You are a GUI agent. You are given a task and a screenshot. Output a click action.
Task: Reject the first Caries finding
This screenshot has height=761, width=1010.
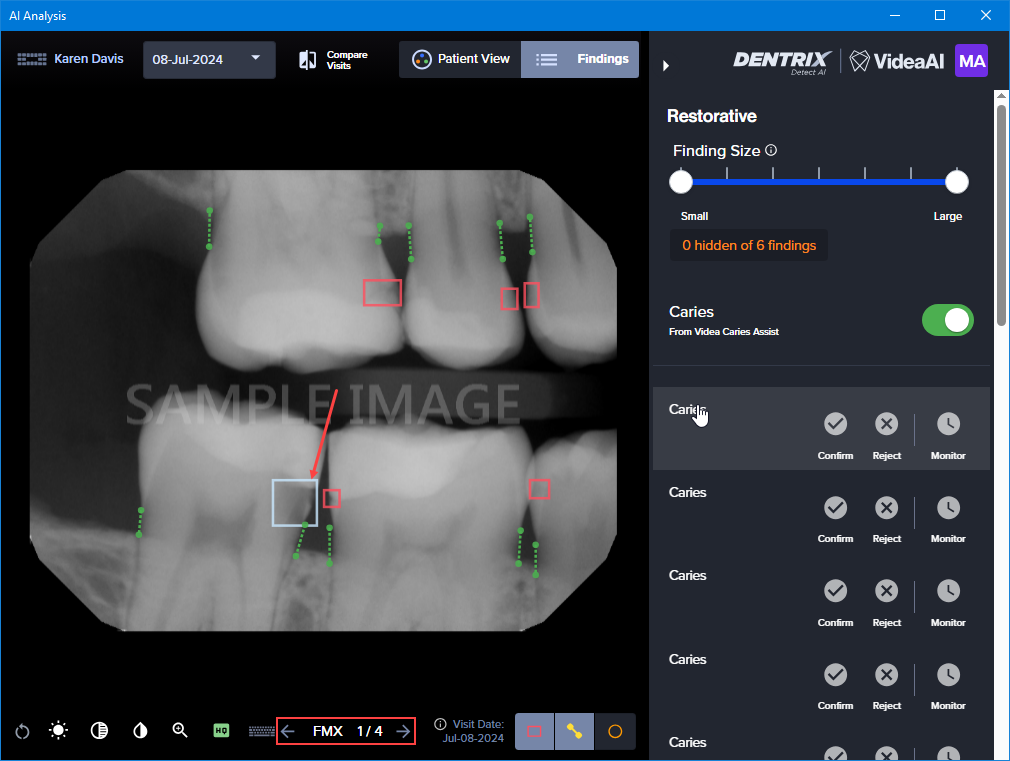[x=886, y=425]
